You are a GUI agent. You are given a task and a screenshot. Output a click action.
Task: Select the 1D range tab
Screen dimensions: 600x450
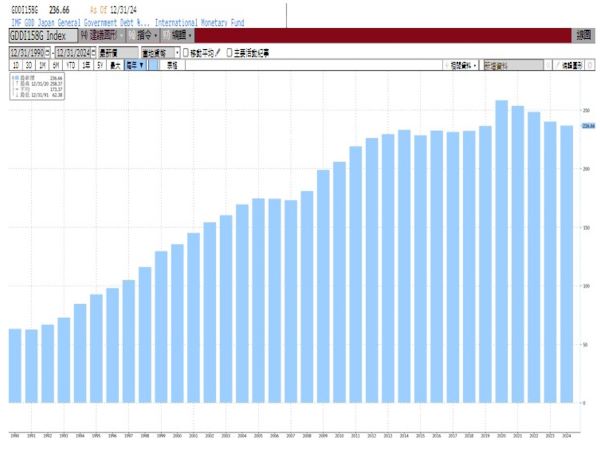tap(16, 65)
